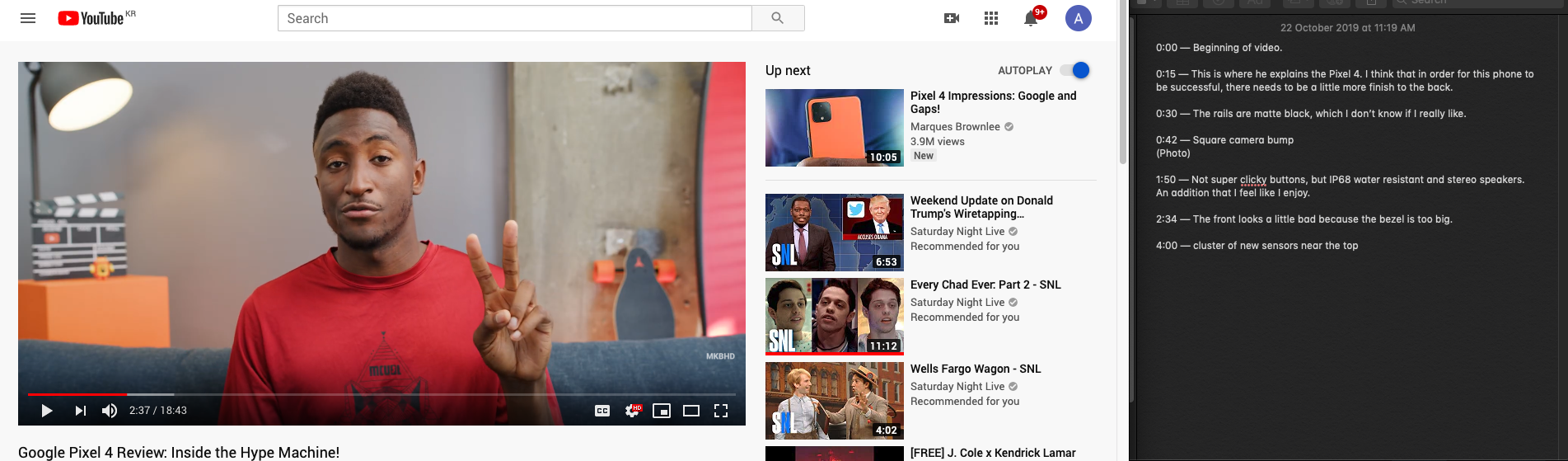Turn off the Autoplay switch
1568x461 pixels.
pos(1075,70)
